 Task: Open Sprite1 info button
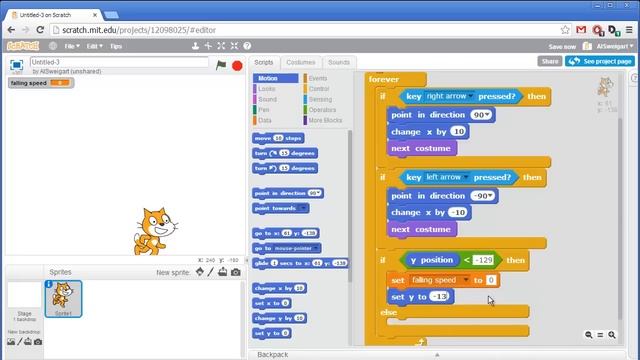[49, 284]
